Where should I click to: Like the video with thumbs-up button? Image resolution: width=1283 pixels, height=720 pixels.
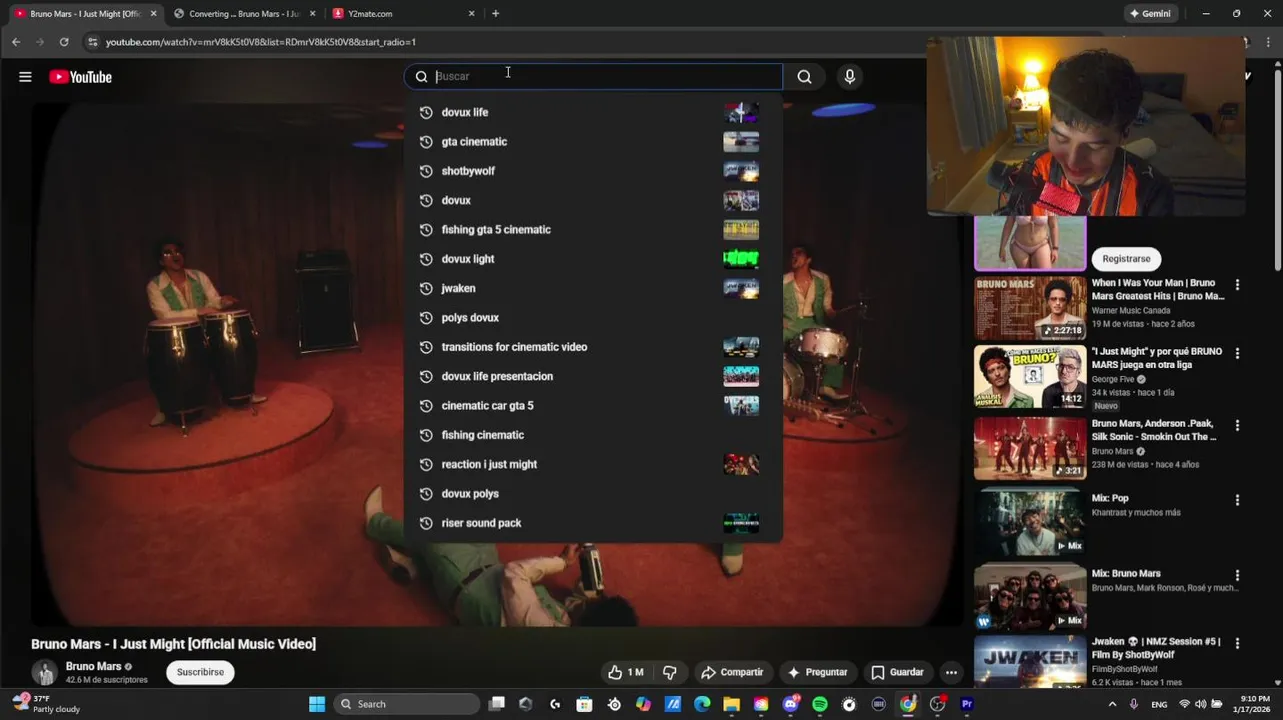pos(626,672)
